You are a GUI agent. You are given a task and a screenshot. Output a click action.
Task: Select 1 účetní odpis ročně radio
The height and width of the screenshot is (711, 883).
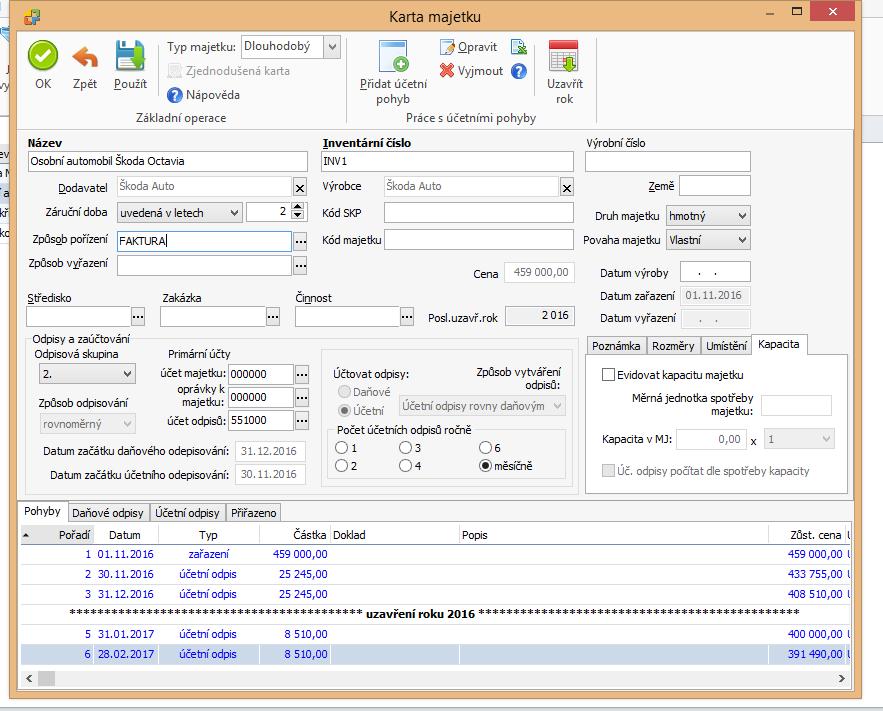pos(341,448)
